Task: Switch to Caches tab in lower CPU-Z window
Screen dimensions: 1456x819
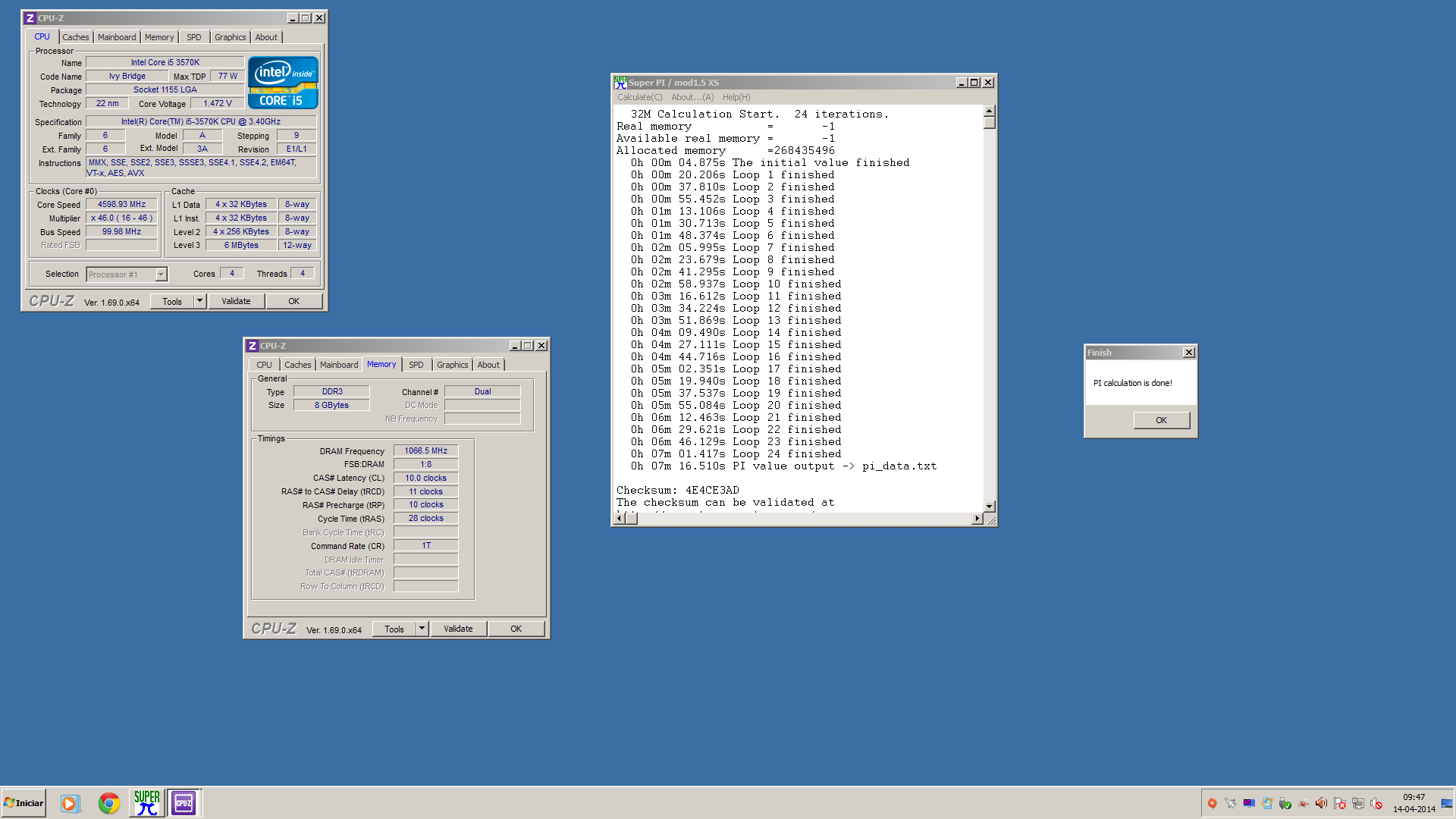Action: pyautogui.click(x=298, y=365)
